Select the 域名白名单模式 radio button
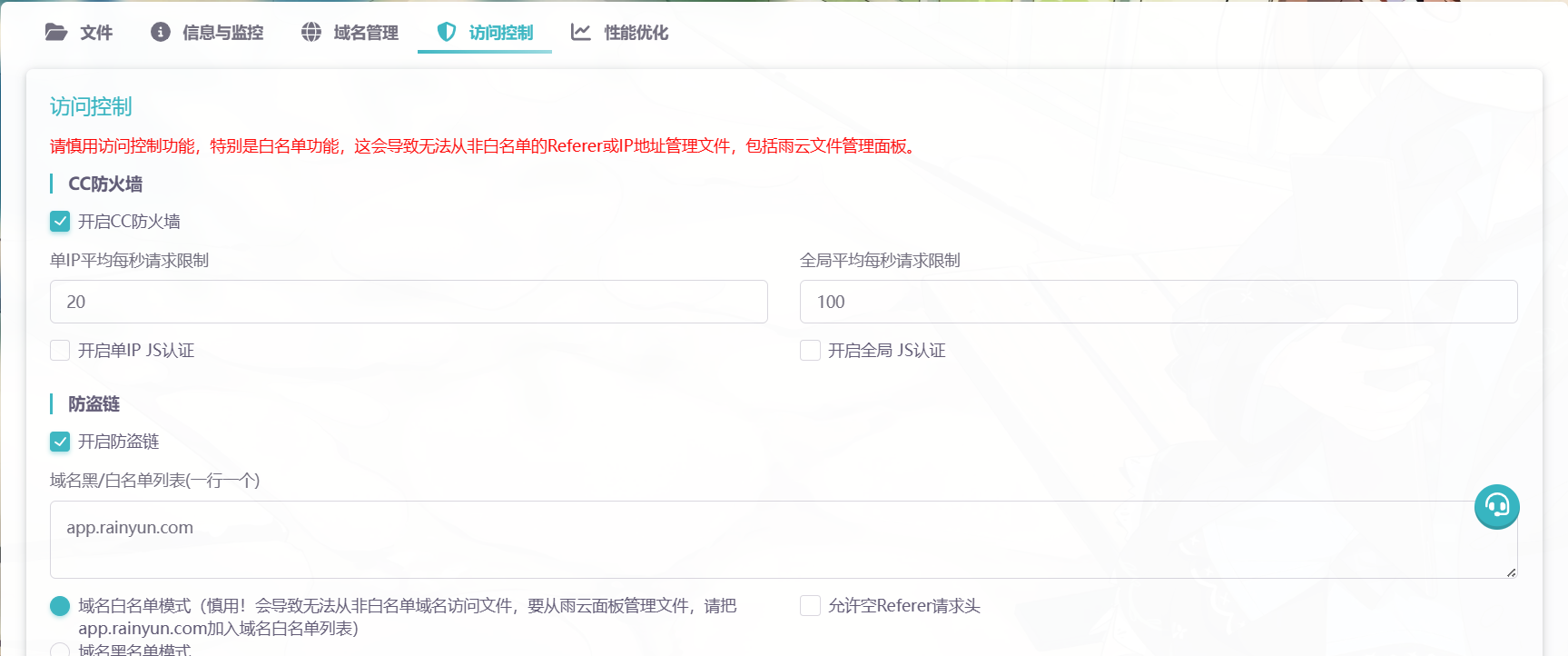Image resolution: width=1568 pixels, height=656 pixels. click(60, 606)
